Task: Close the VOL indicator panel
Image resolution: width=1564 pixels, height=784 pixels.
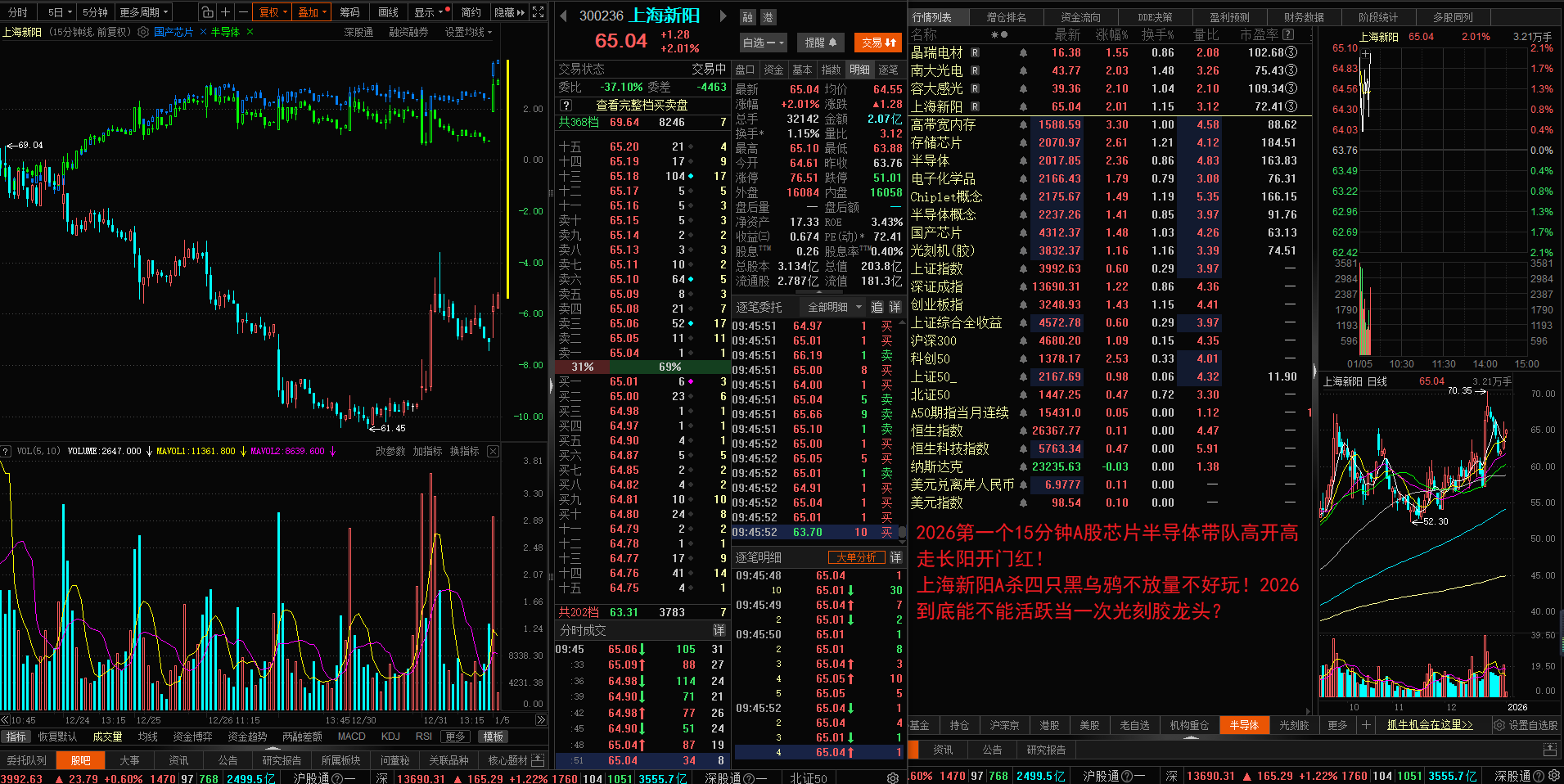Action: coord(493,451)
